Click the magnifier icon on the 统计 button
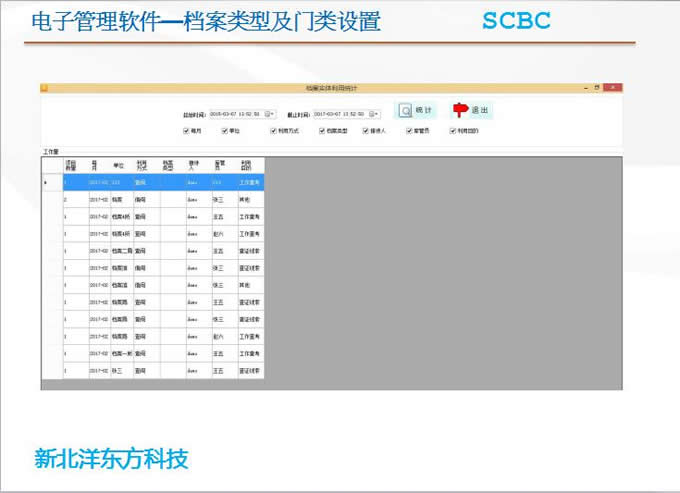Viewport: 680px width, 493px height. coord(405,111)
